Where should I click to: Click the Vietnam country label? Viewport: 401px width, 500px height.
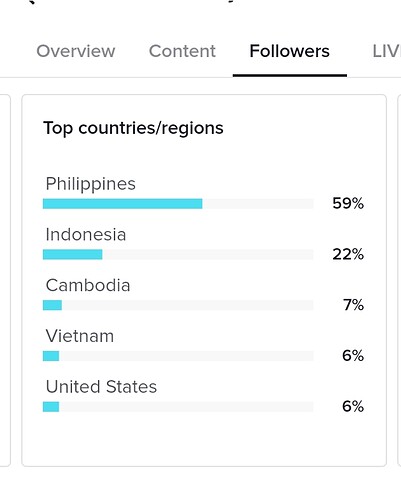[80, 336]
